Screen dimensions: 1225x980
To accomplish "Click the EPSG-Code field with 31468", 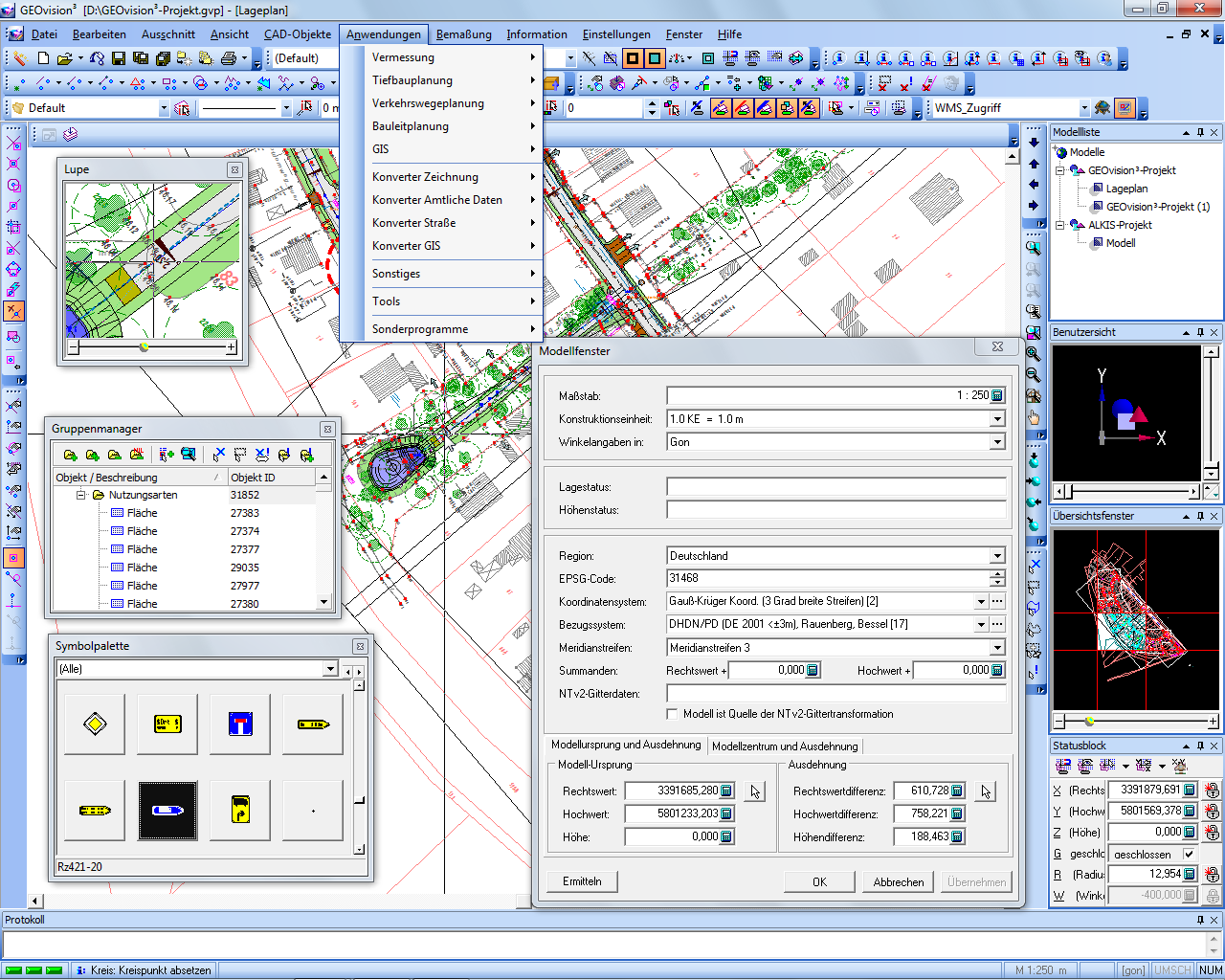I will pyautogui.click(x=828, y=579).
